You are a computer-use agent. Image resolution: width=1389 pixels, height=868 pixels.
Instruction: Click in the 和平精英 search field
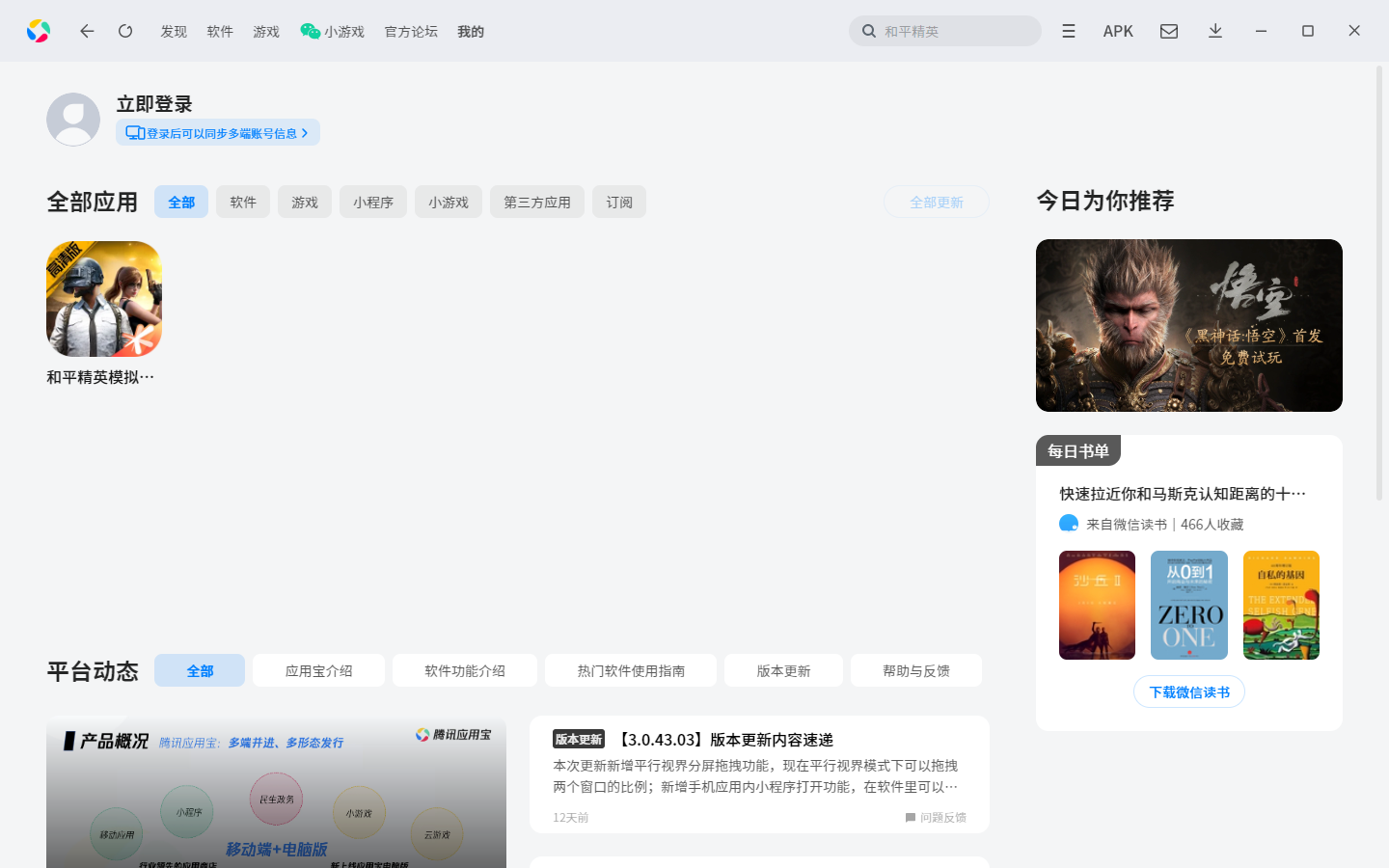click(x=945, y=31)
